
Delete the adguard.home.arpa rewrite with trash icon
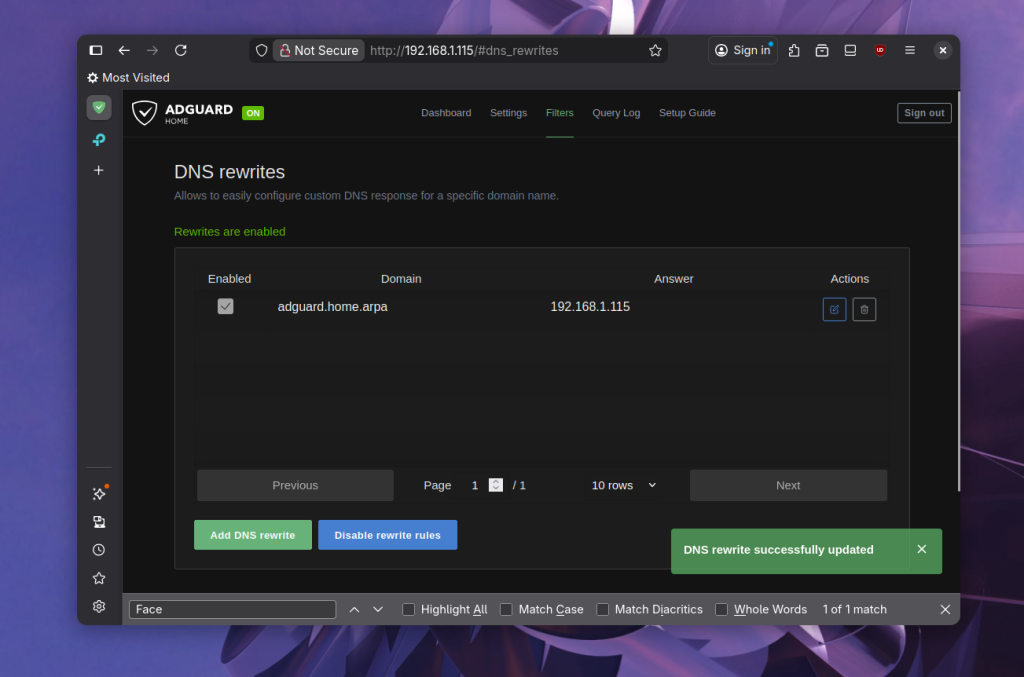[864, 309]
